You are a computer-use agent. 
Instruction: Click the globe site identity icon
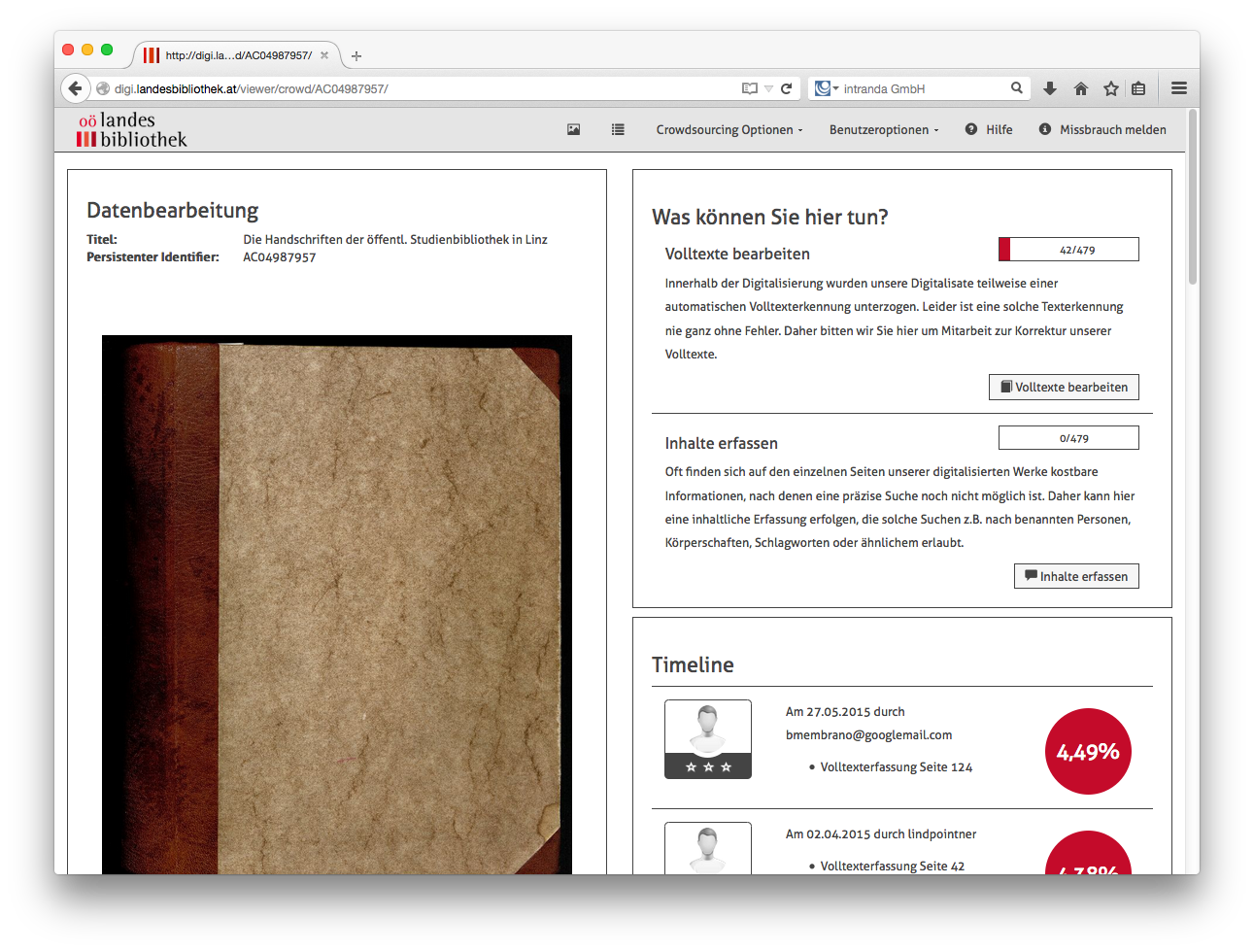103,88
